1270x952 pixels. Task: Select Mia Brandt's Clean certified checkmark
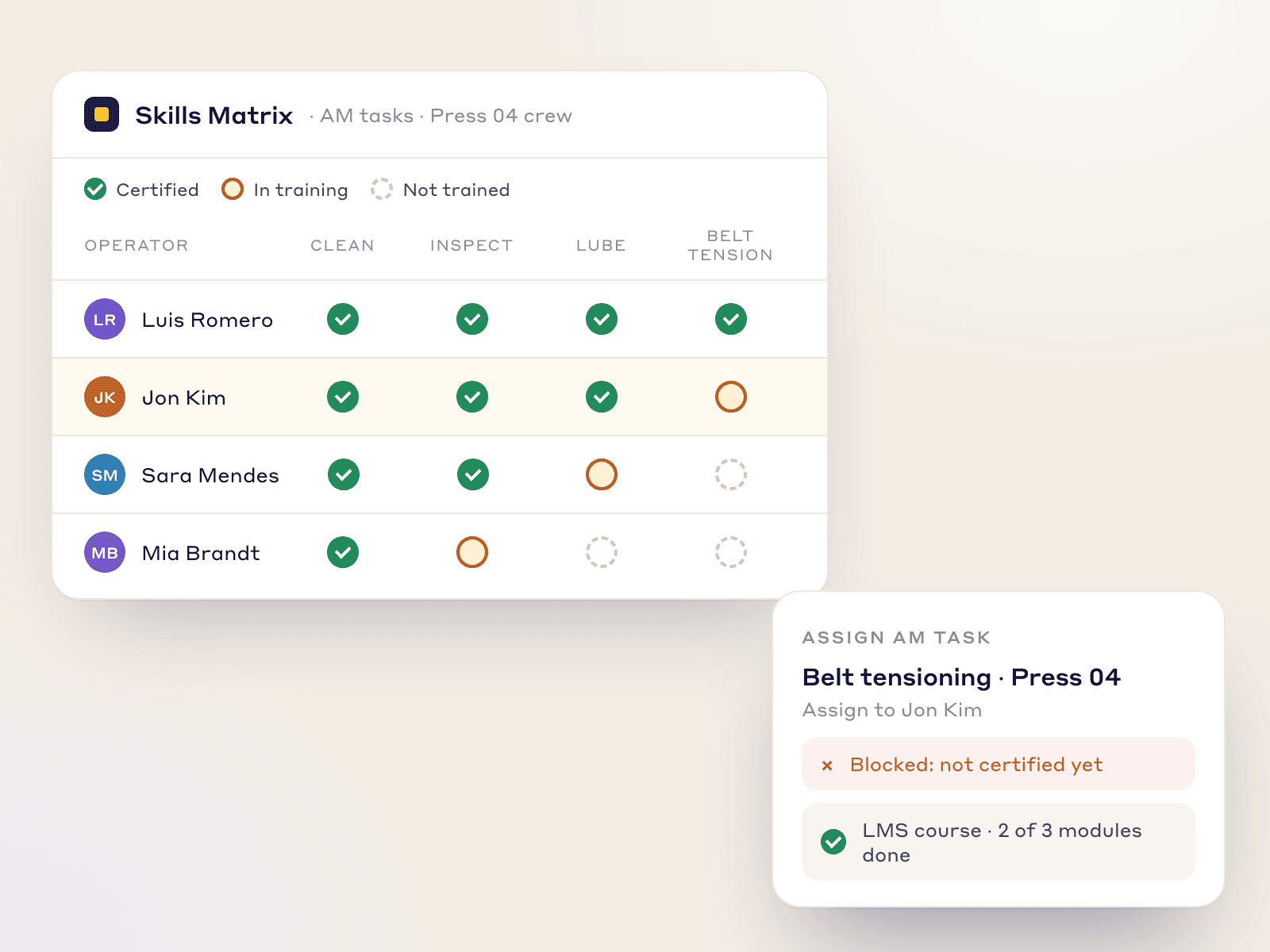click(x=343, y=552)
